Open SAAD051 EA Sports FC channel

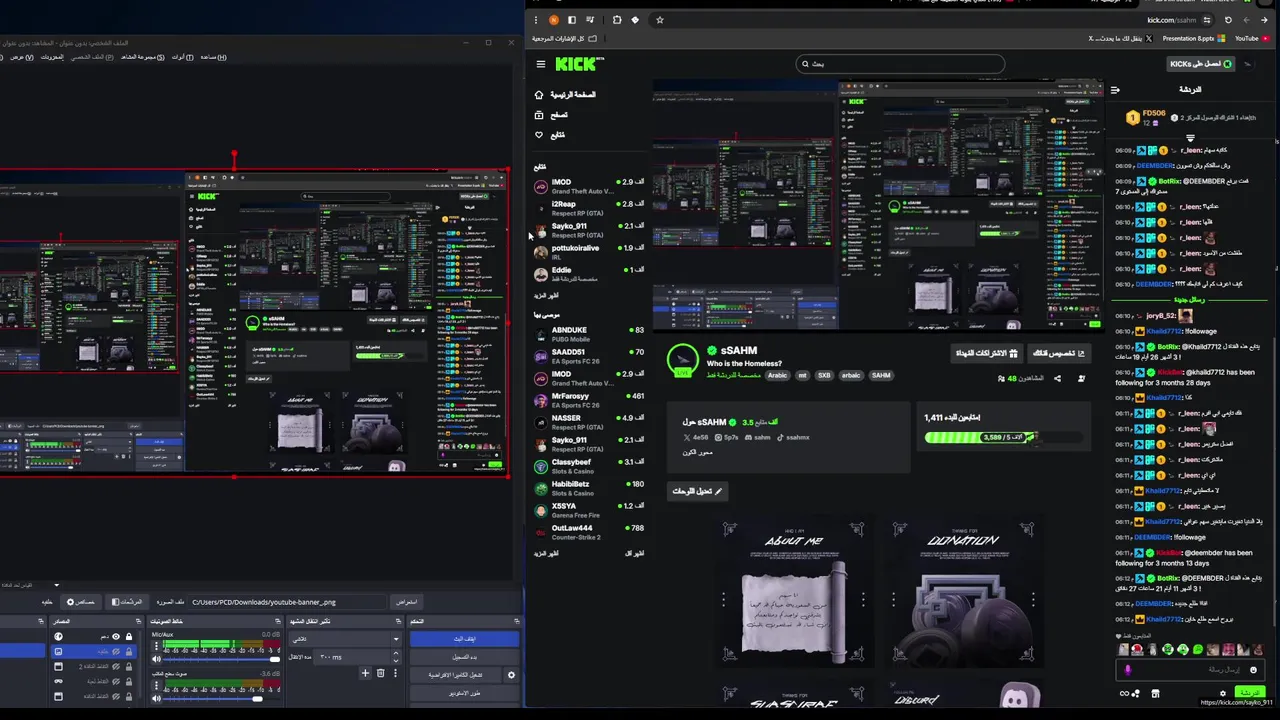(x=590, y=356)
